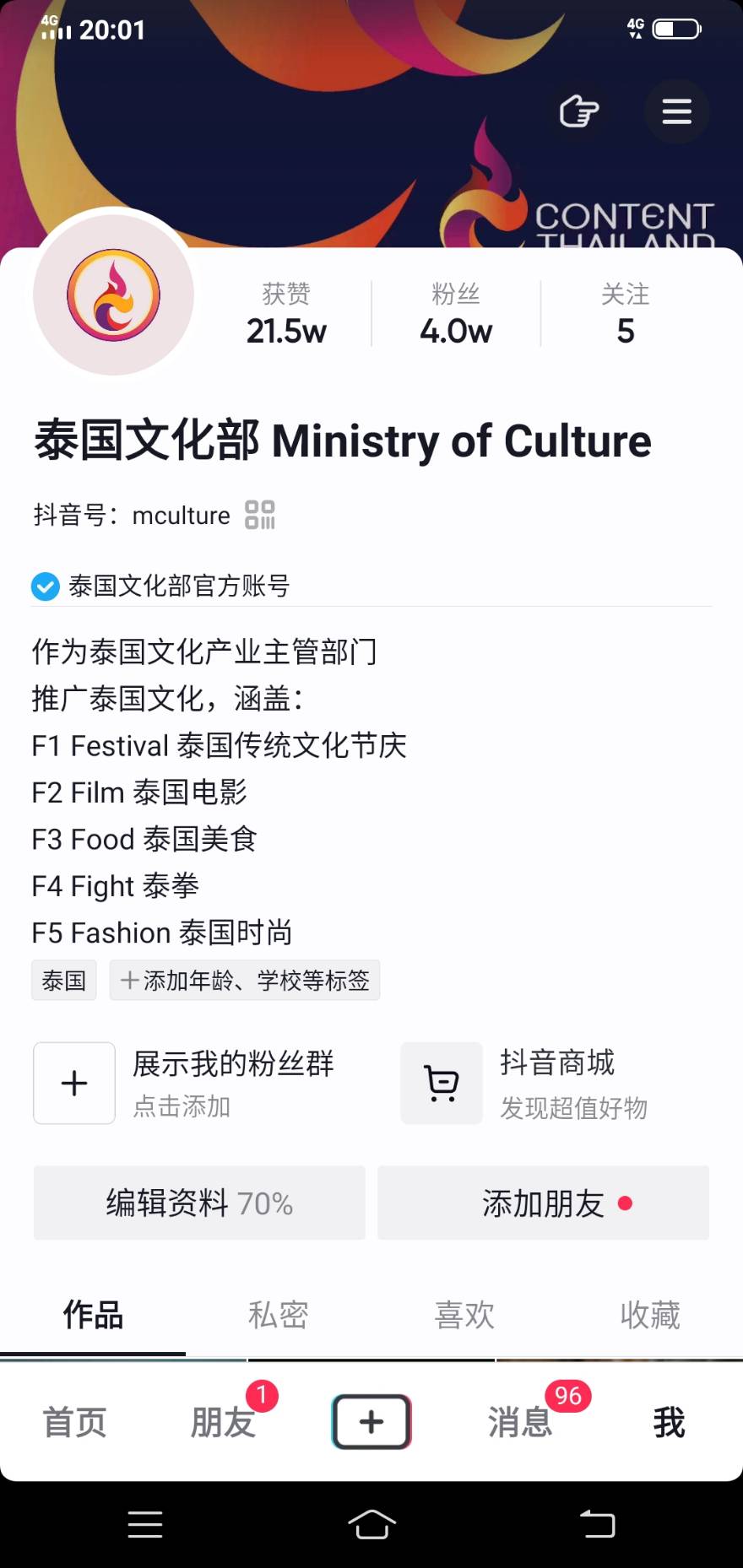View the 粉丝 4.0w followers count

456,314
